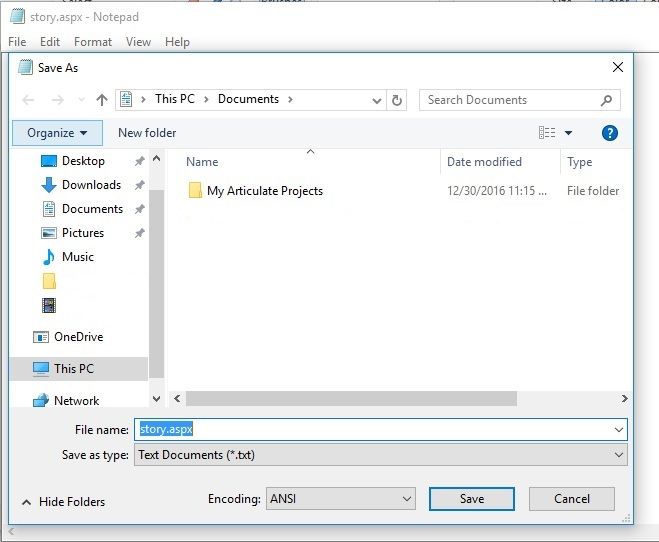Click the file list horizontal scrollbar thumb
Image resolution: width=659 pixels, height=542 pixels.
pos(351,399)
